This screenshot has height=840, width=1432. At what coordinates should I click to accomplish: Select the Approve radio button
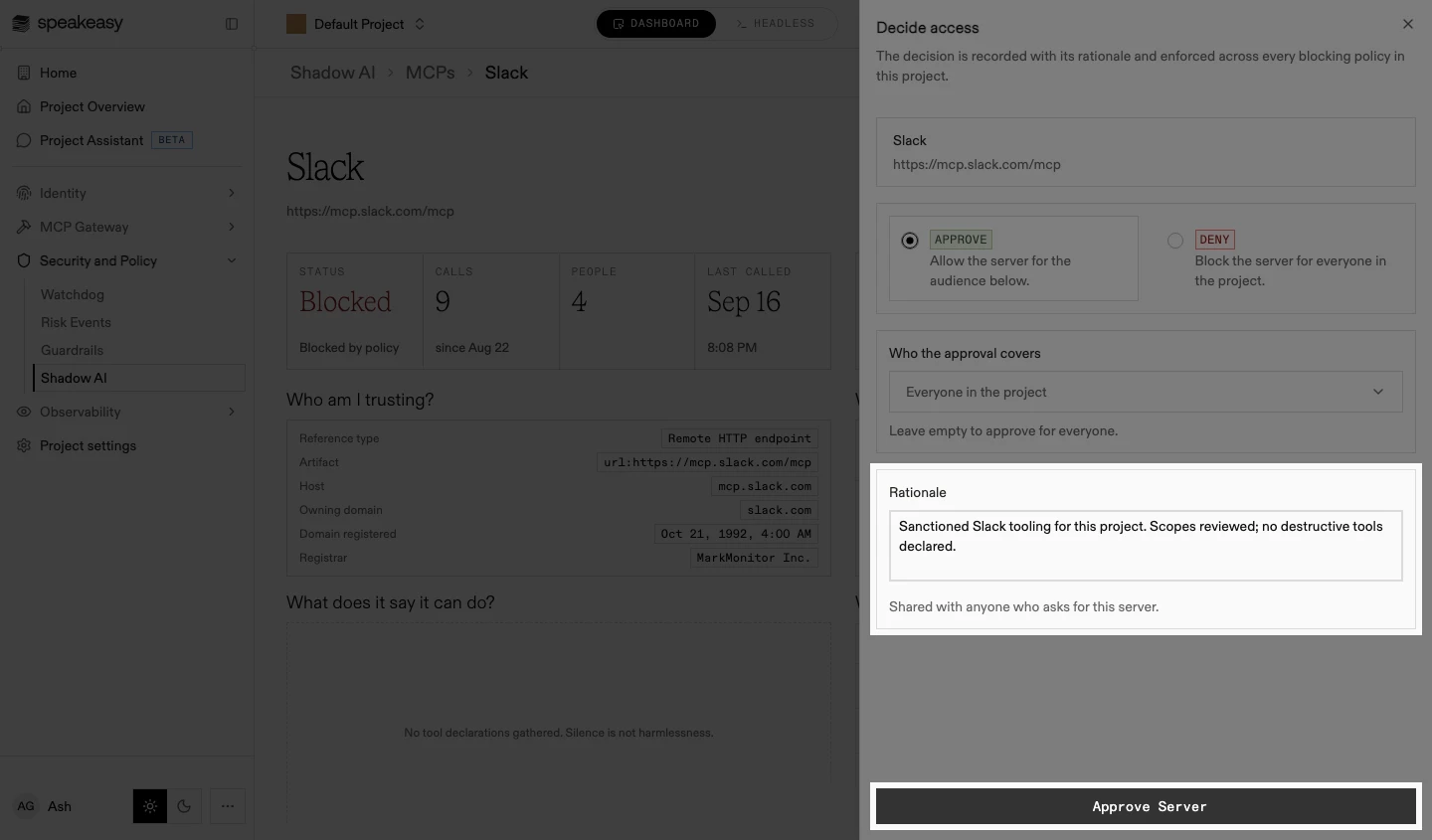coord(910,241)
